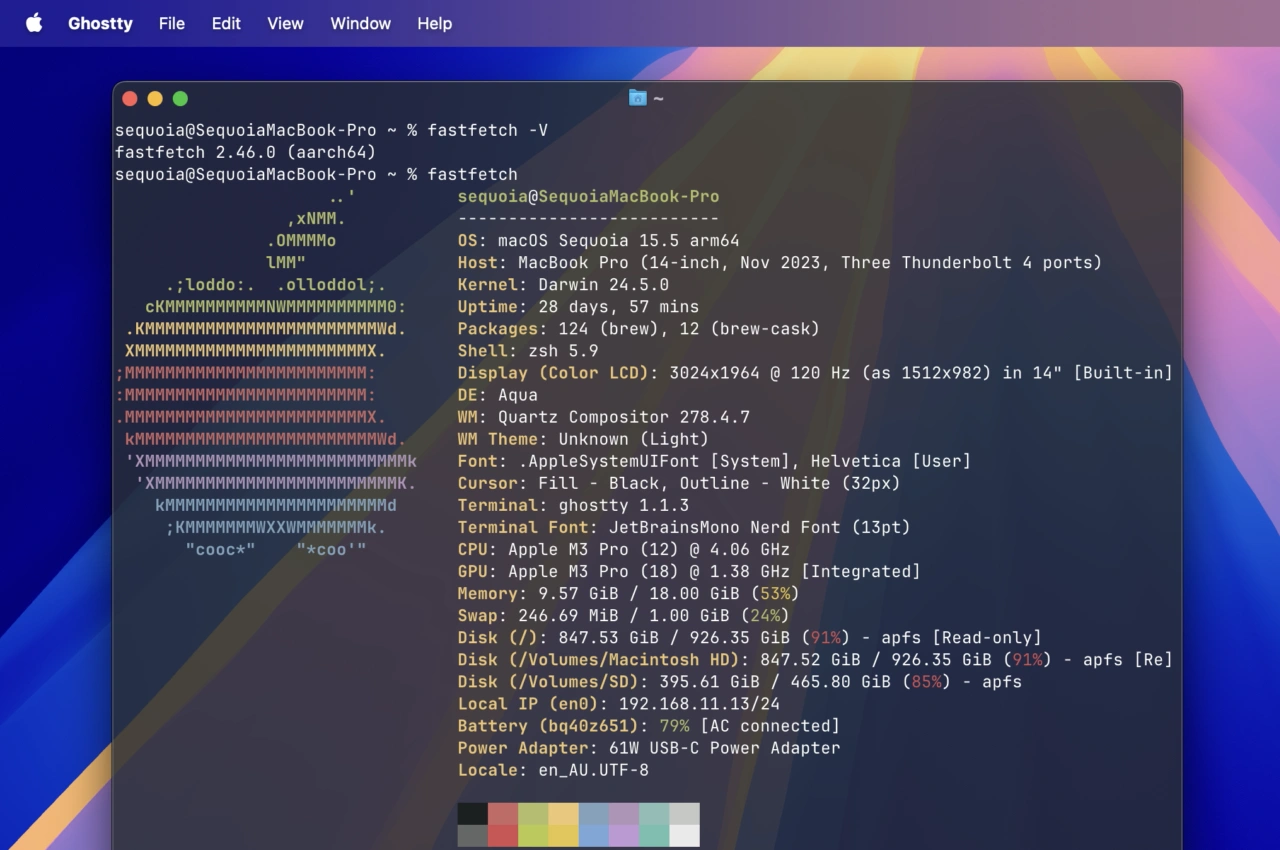Open the Help menu

[x=434, y=23]
